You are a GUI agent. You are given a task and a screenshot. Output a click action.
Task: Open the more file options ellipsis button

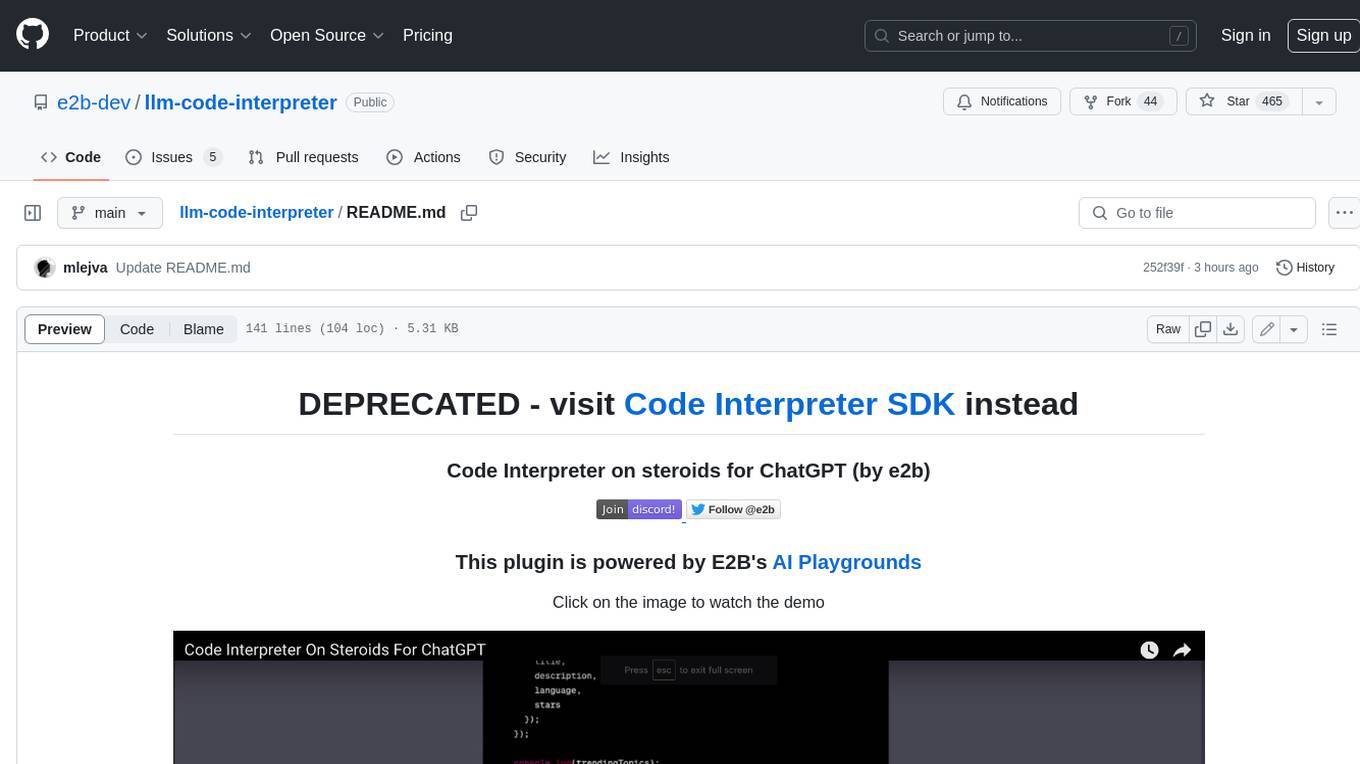[x=1344, y=213]
